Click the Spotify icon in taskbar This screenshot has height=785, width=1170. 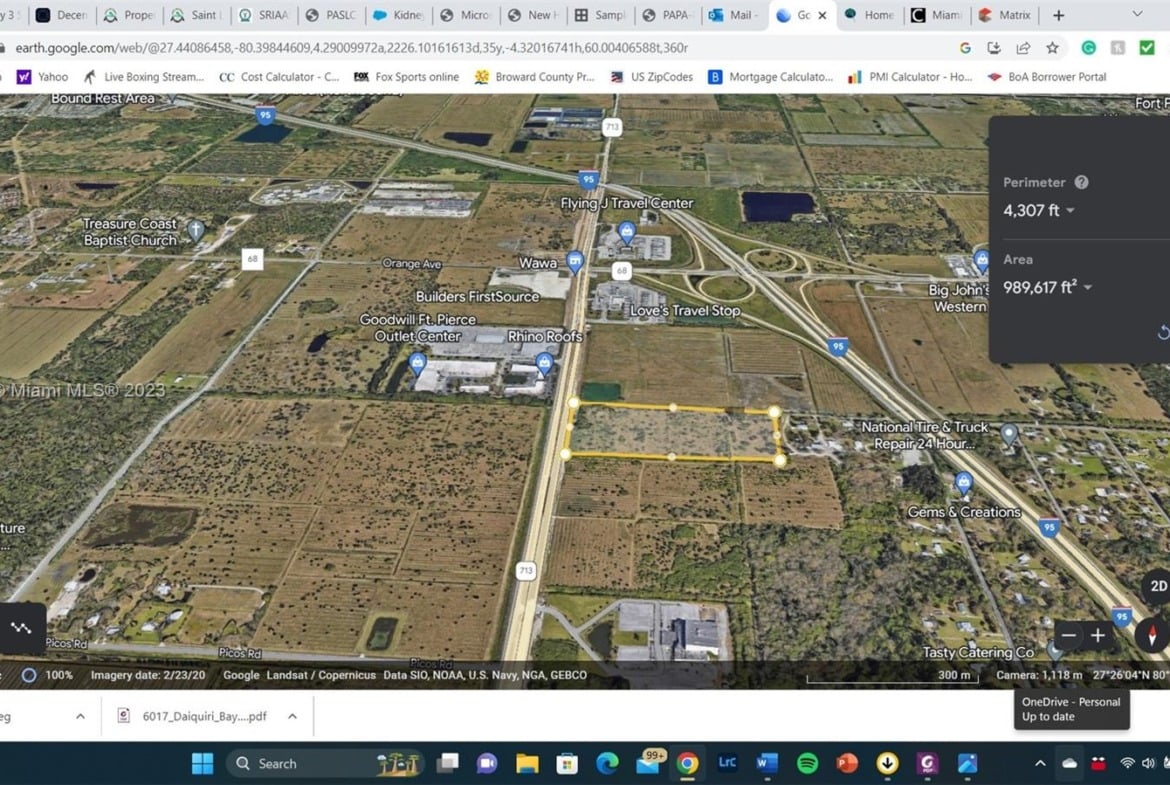click(807, 763)
